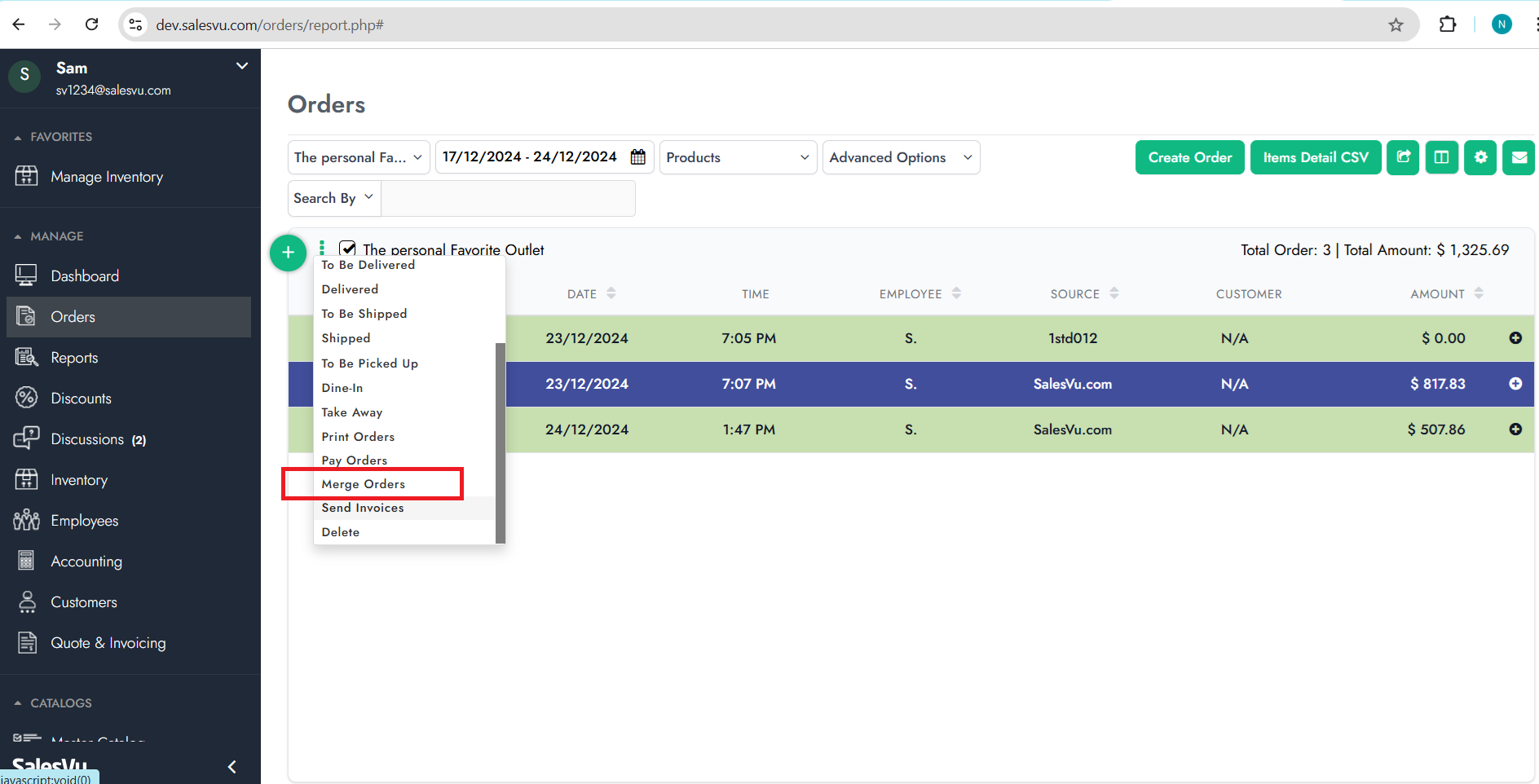Screen dimensions: 1539x784
Task: Download the Items Detail CSV
Action: click(1315, 157)
